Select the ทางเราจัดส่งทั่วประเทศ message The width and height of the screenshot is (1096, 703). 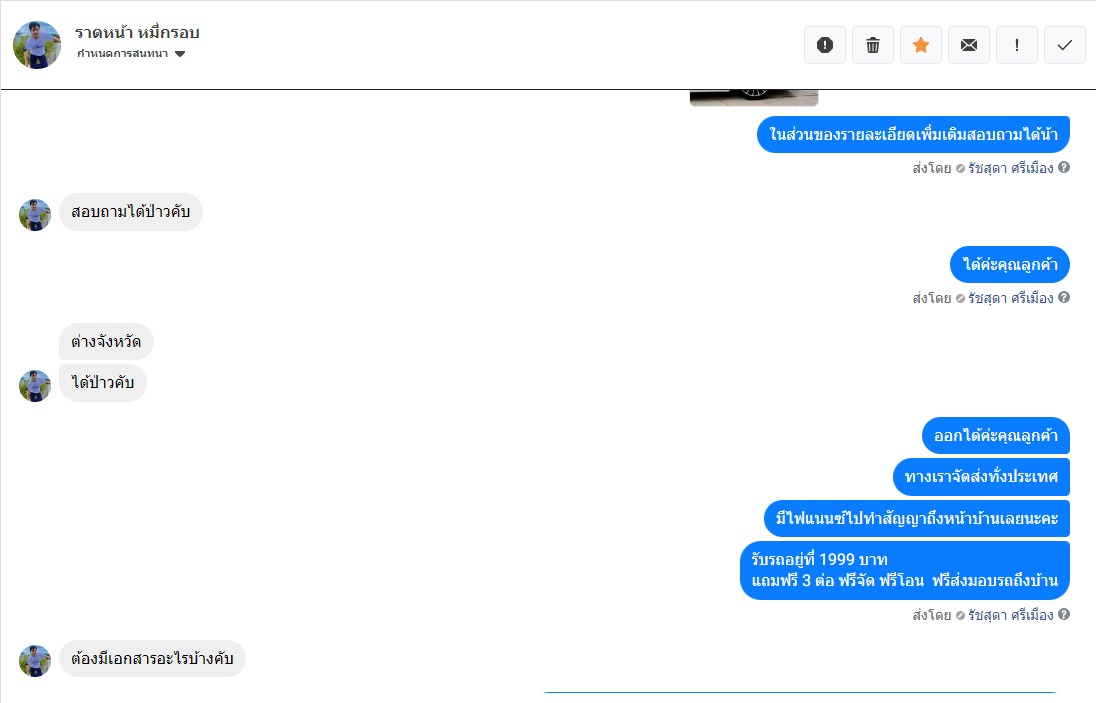click(x=981, y=477)
